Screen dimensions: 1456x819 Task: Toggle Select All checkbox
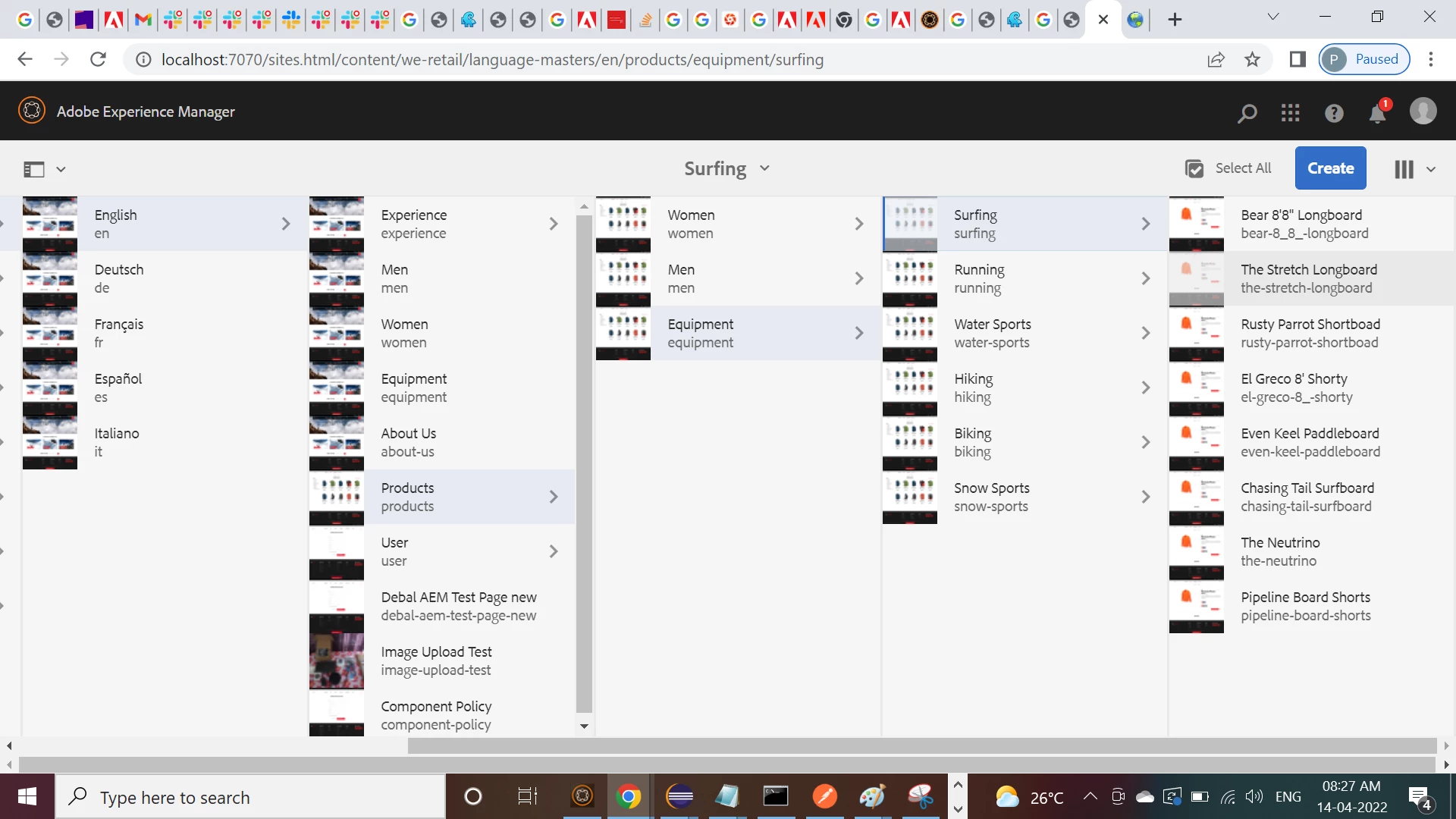coord(1194,168)
